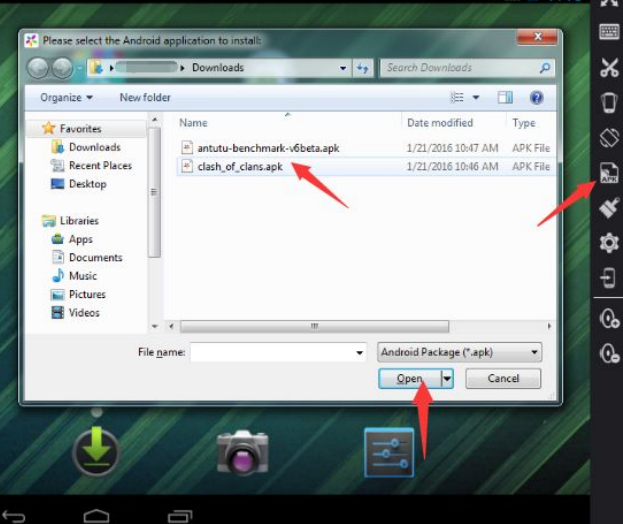The height and width of the screenshot is (524, 623).
Task: Tap the Android back navigation button
Action: [x=14, y=516]
